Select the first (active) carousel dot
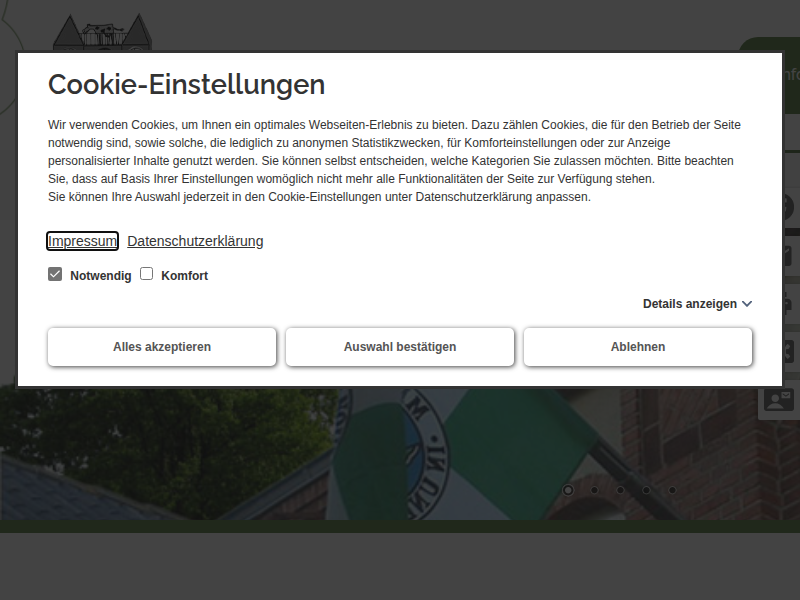Image resolution: width=800 pixels, height=600 pixels. 568,490
